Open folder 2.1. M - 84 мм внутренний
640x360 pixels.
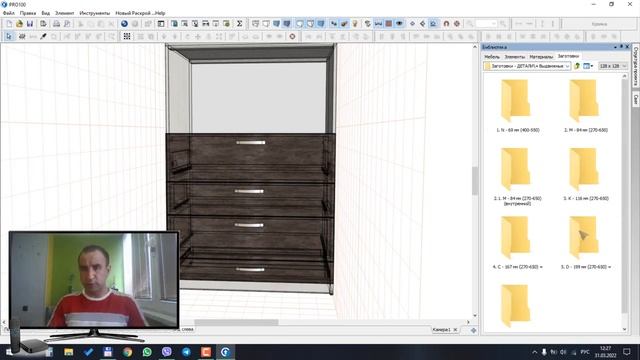point(517,176)
